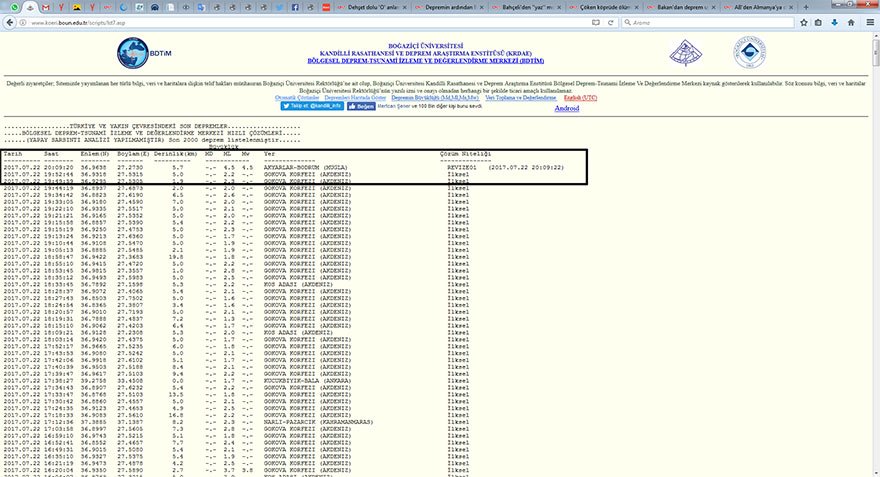The height and width of the screenshot is (477, 880).
Task: Open the Gmail pinned tab
Action: click(x=46, y=6)
